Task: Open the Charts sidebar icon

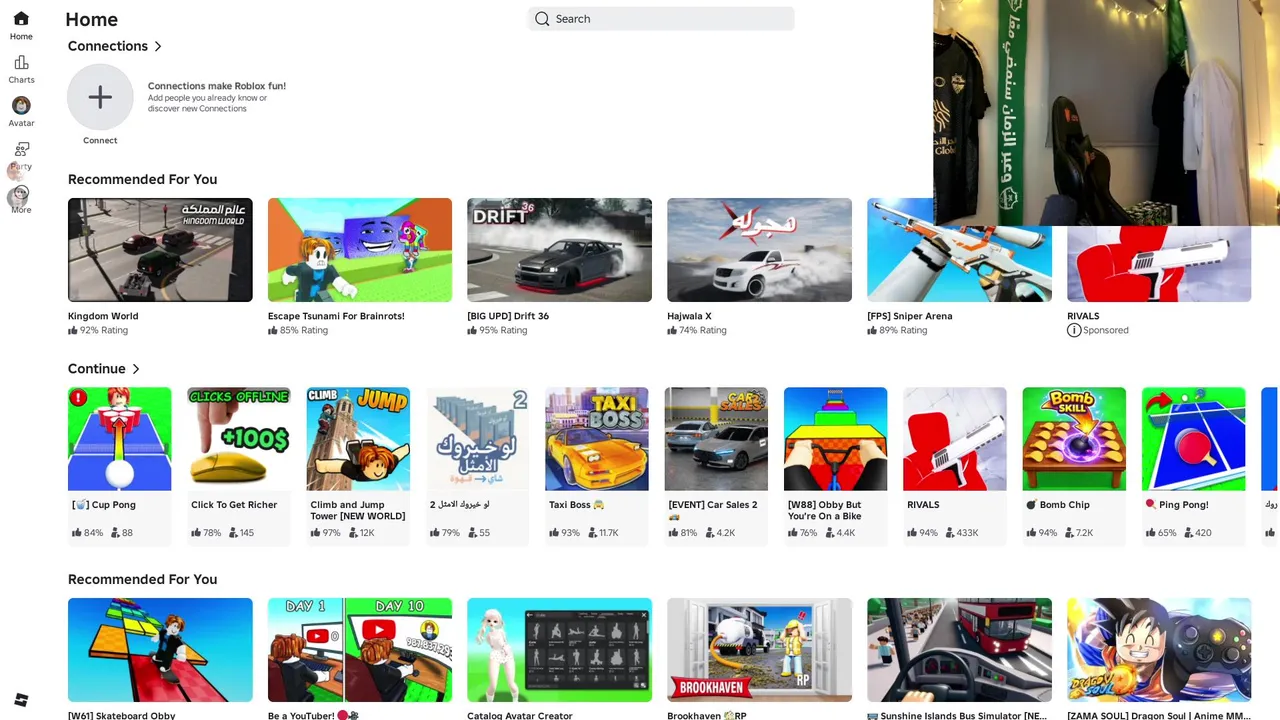Action: [x=21, y=62]
